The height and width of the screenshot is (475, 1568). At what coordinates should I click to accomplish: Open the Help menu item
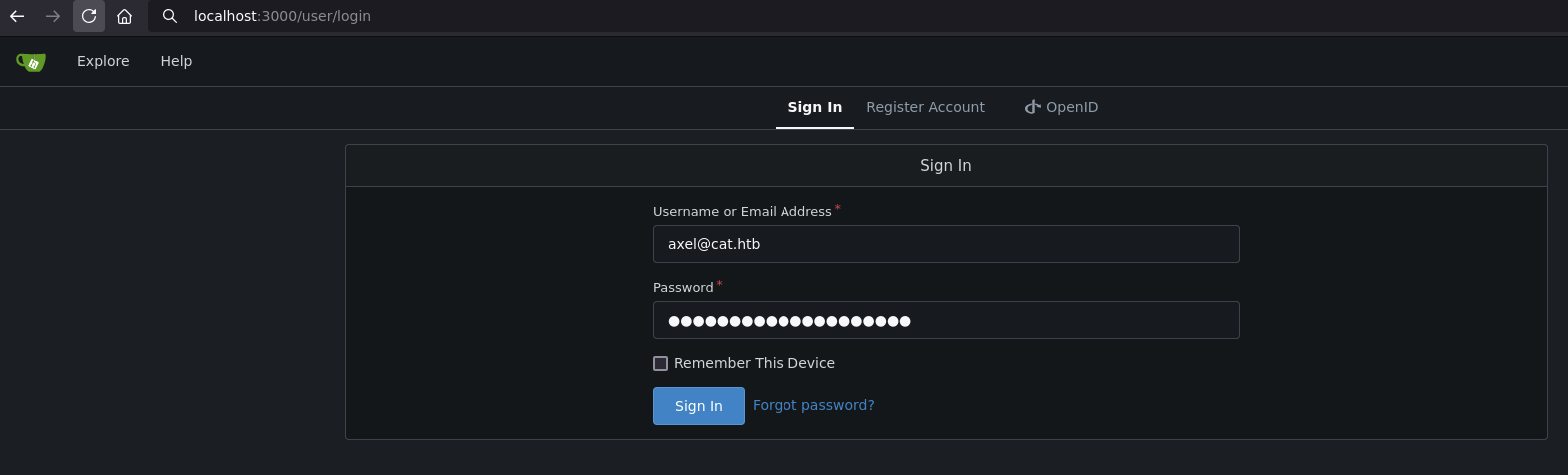tap(176, 61)
